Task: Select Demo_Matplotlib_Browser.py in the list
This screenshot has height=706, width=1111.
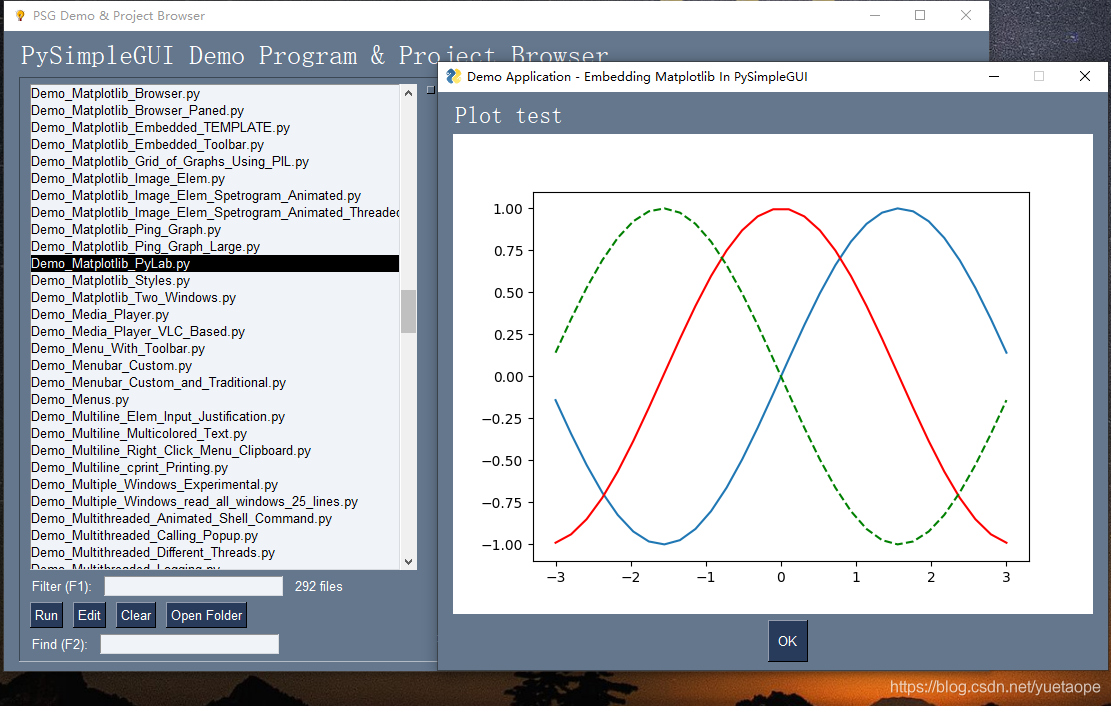Action: tap(215, 94)
